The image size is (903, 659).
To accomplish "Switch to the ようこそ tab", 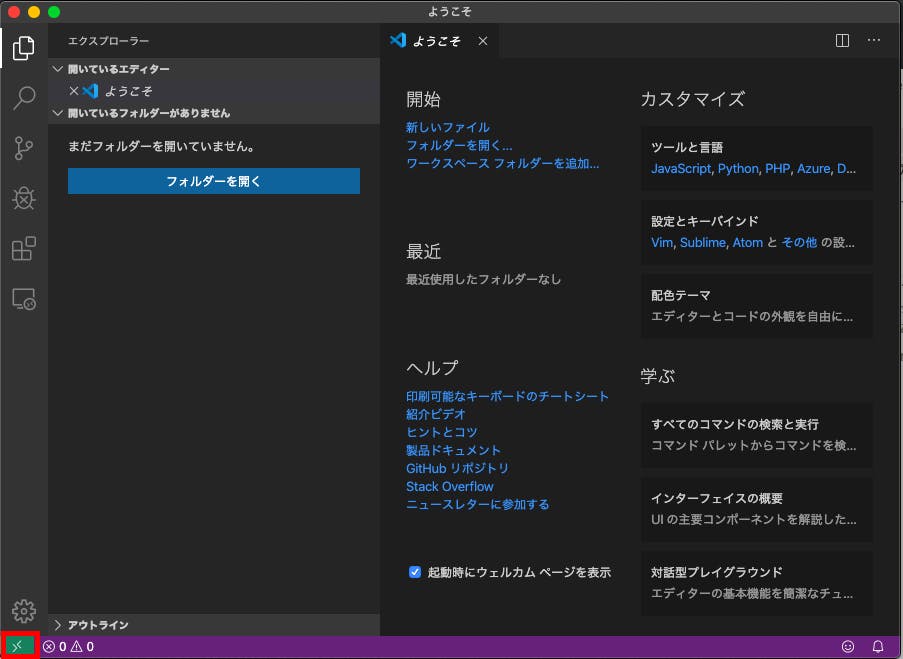I will point(437,41).
